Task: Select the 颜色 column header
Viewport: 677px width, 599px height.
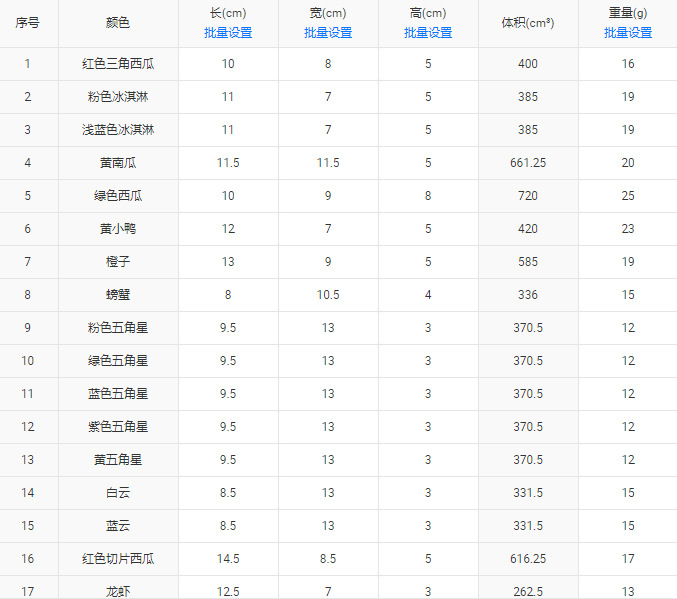Action: coord(118,22)
